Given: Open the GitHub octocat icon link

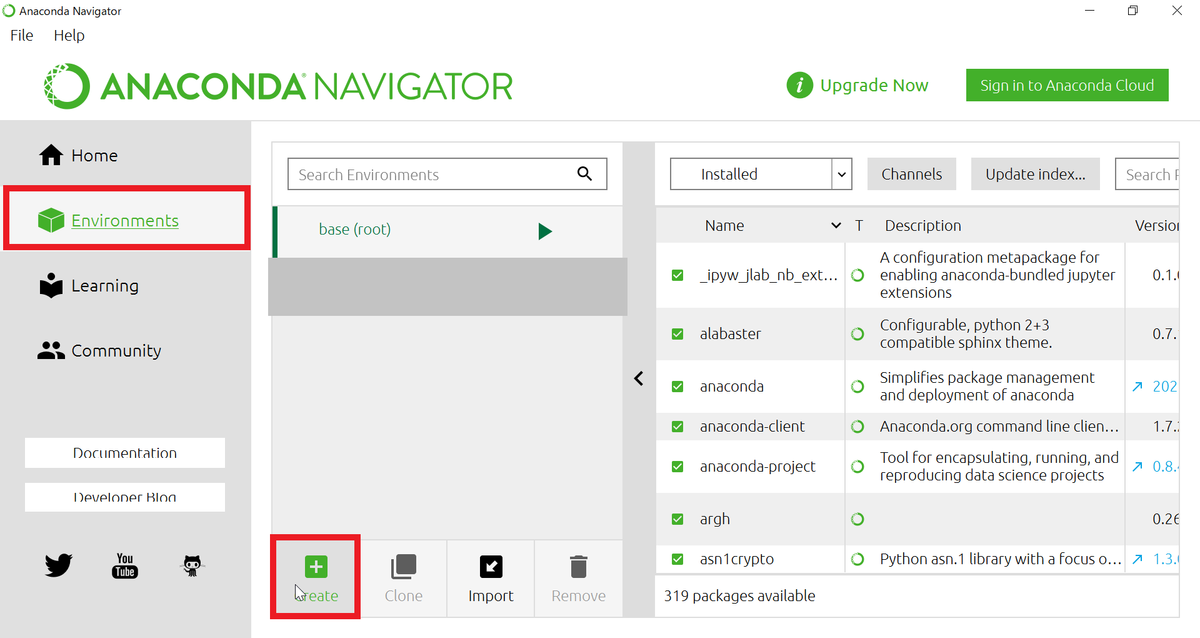Looking at the screenshot, I should 192,566.
